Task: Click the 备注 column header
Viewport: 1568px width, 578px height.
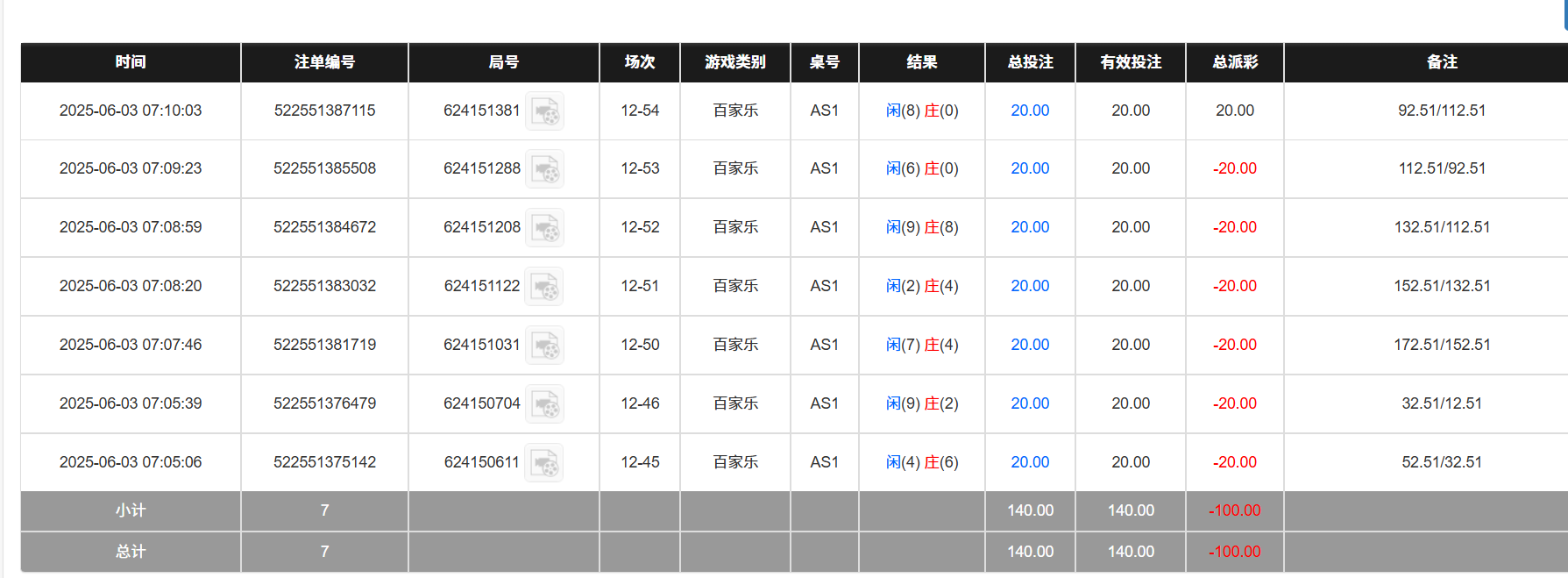Action: pyautogui.click(x=1442, y=62)
